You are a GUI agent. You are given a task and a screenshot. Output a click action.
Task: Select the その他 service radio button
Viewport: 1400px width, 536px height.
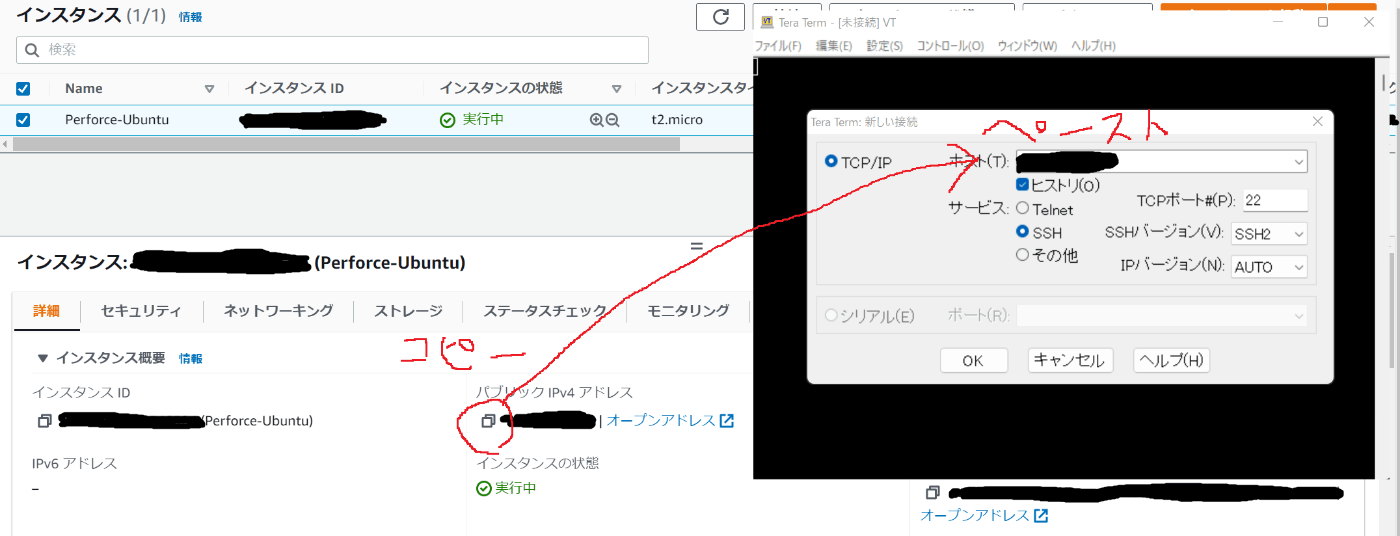[1022, 255]
